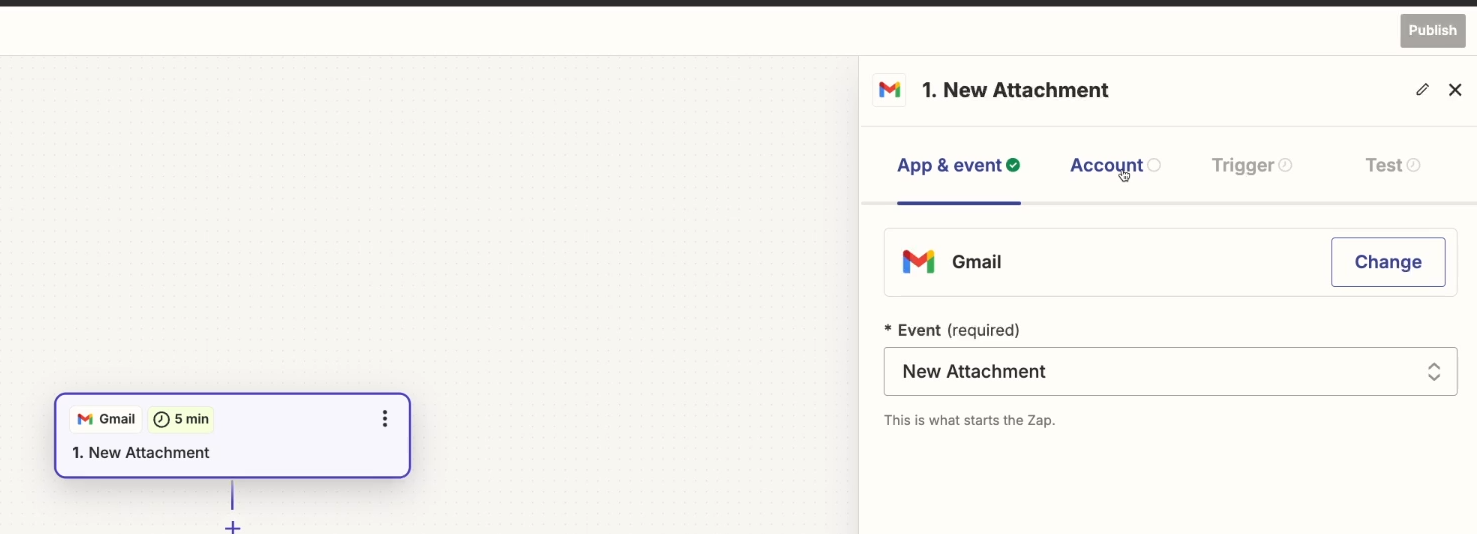Close the New Attachment side panel
The width and height of the screenshot is (1477, 534).
point(1455,90)
